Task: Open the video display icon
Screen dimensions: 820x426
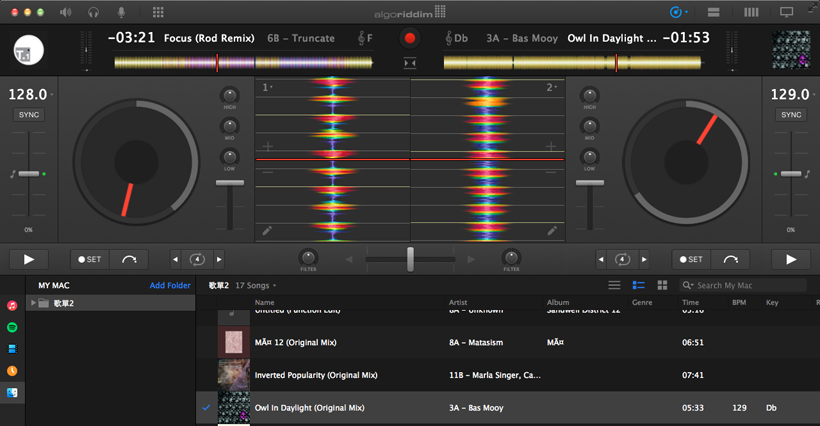Action: (x=787, y=12)
